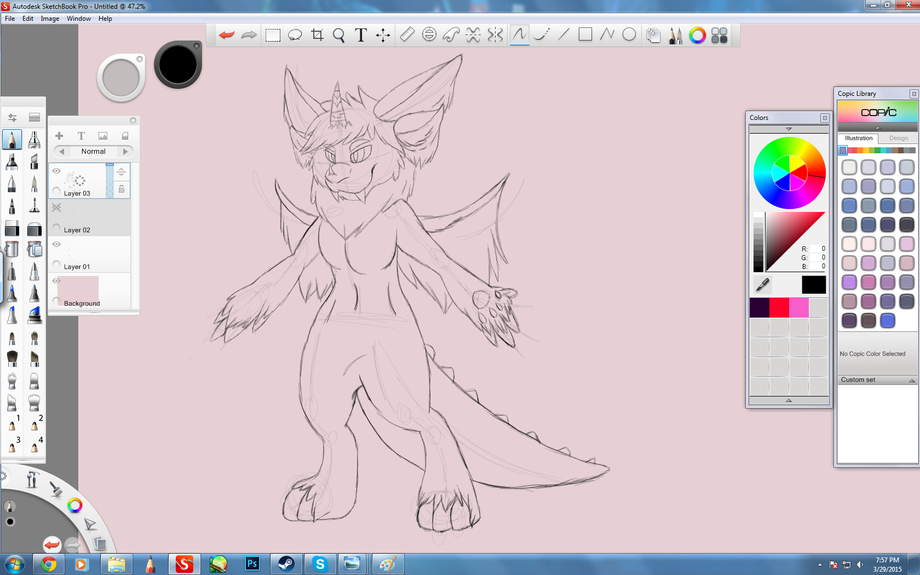Pick the flood fill paint bucket
The height and width of the screenshot is (575, 920).
click(12, 249)
